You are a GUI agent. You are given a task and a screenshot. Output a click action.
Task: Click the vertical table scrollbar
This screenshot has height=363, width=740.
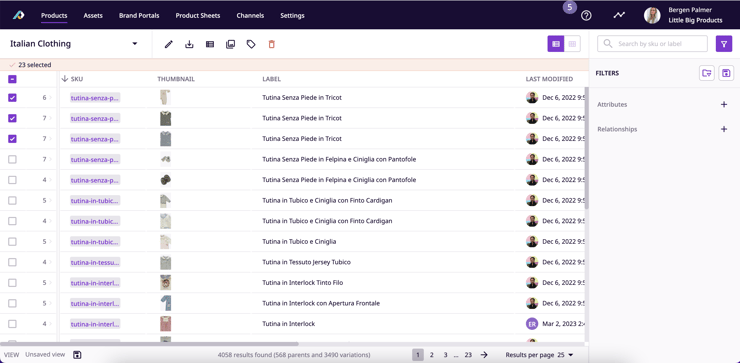point(587,147)
